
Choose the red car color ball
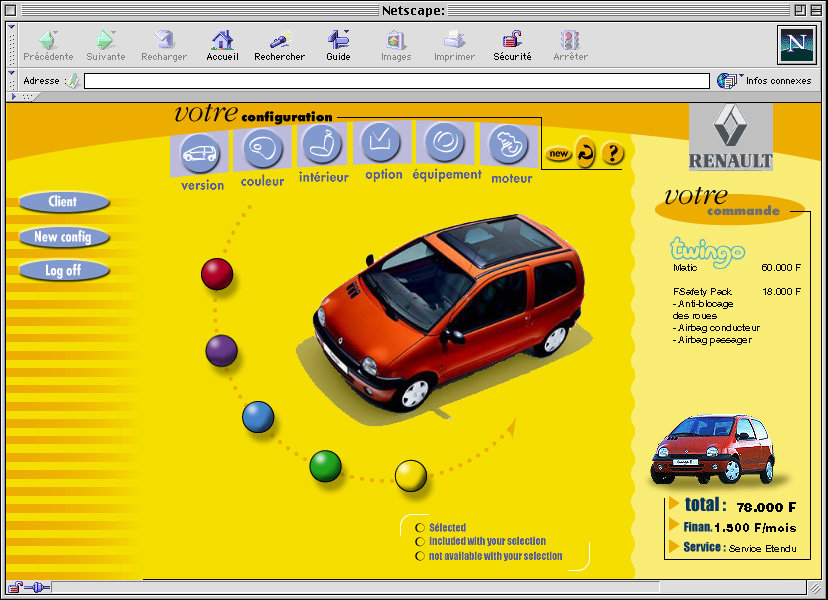click(x=217, y=274)
